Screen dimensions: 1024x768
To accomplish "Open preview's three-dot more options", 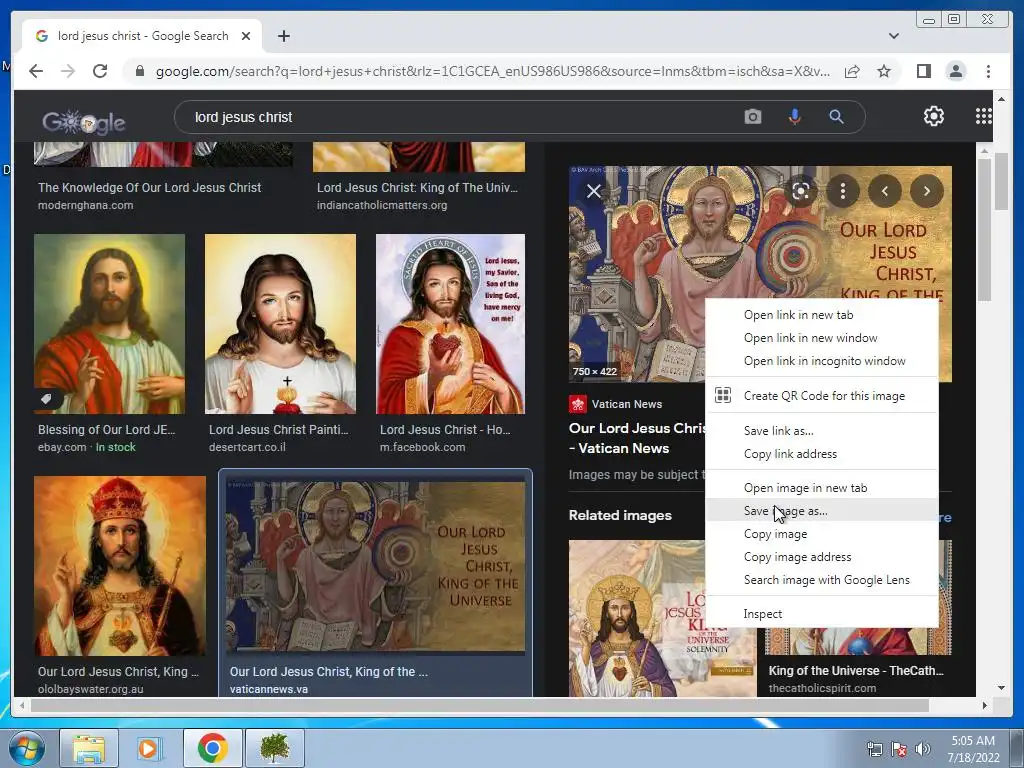I will click(x=842, y=191).
